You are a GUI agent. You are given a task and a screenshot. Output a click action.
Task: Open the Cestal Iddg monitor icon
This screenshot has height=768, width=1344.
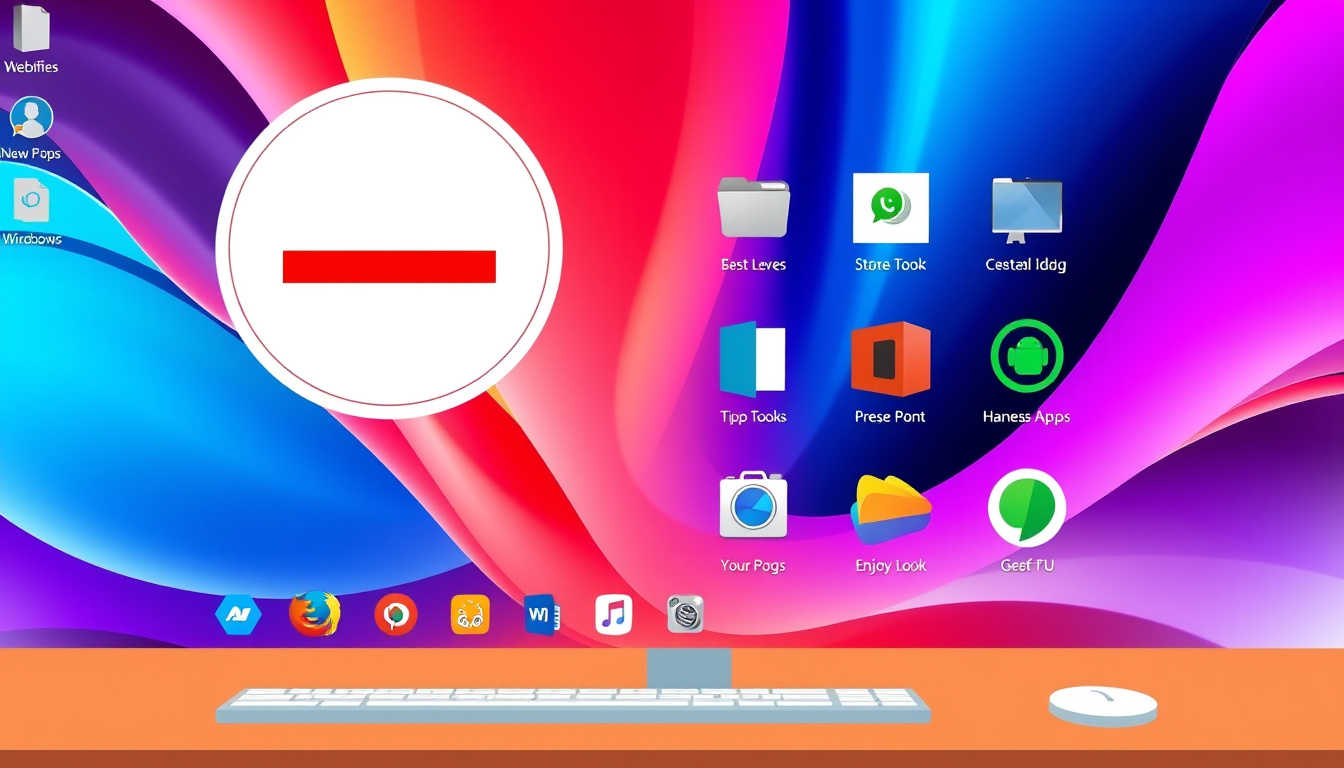click(1026, 210)
